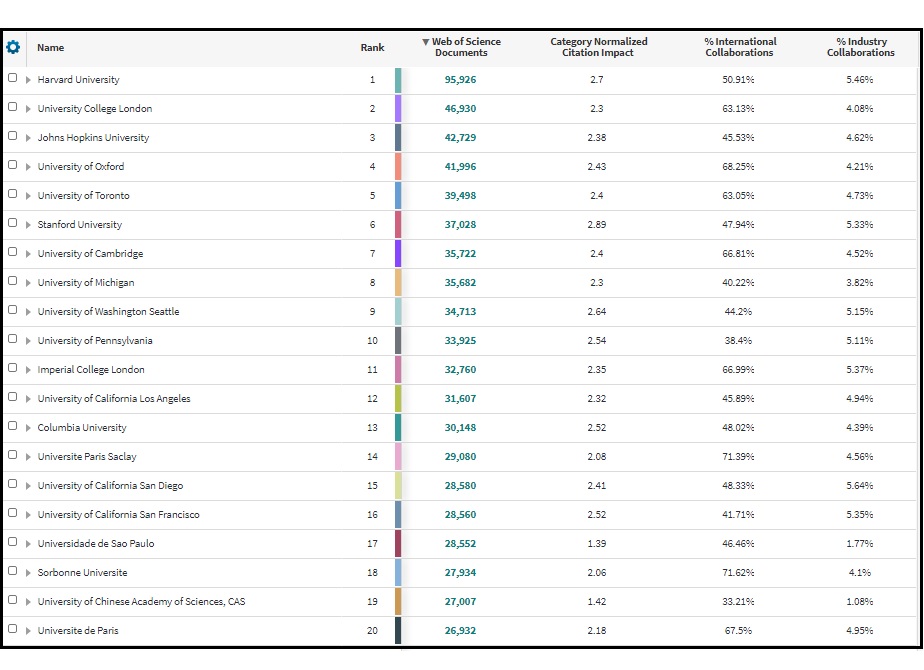Click University of Oxford's salmon swatch
Image resolution: width=924 pixels, height=670 pixels.
point(398,167)
